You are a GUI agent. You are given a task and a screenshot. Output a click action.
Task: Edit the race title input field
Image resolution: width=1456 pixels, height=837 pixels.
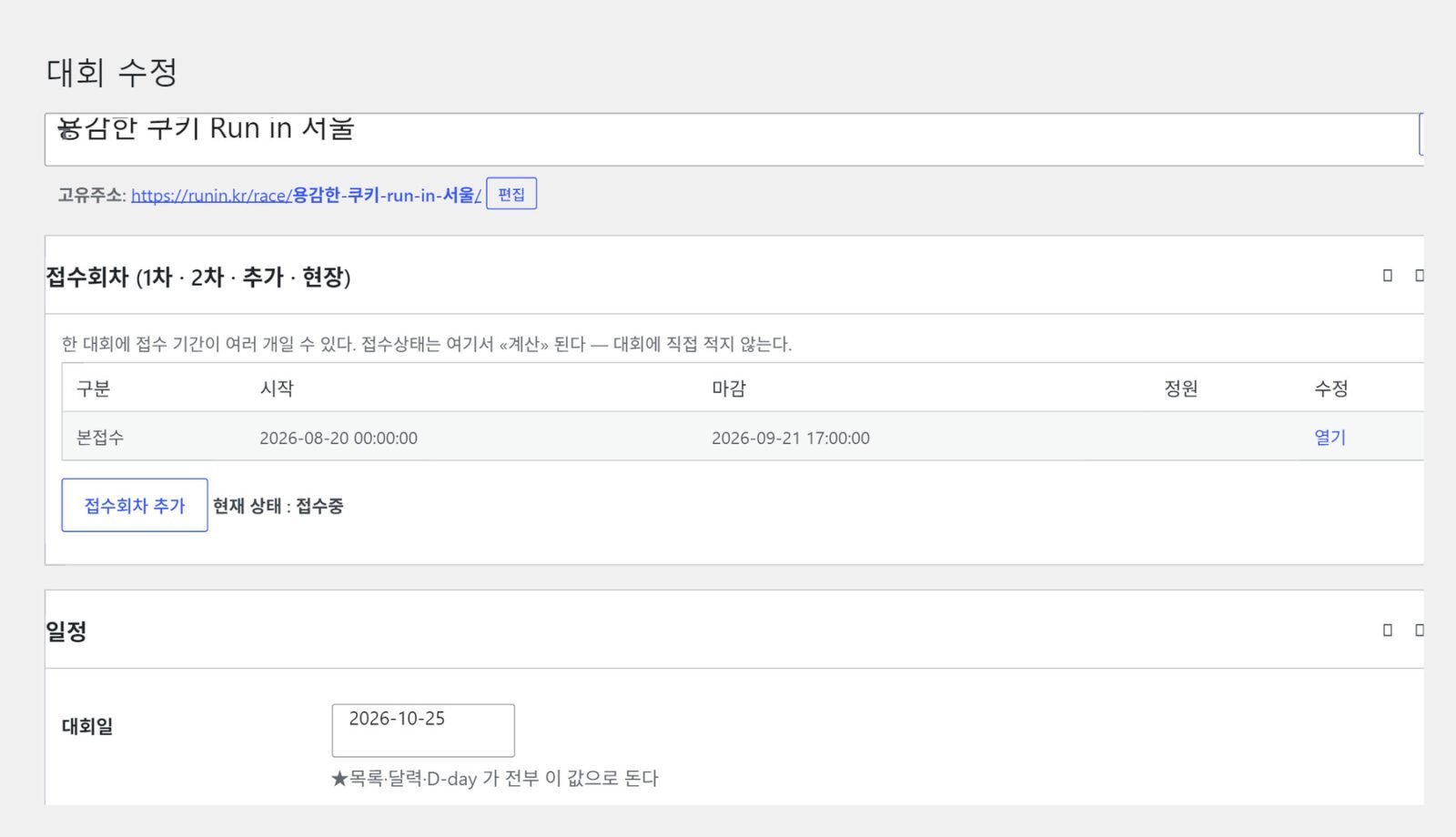(x=733, y=139)
